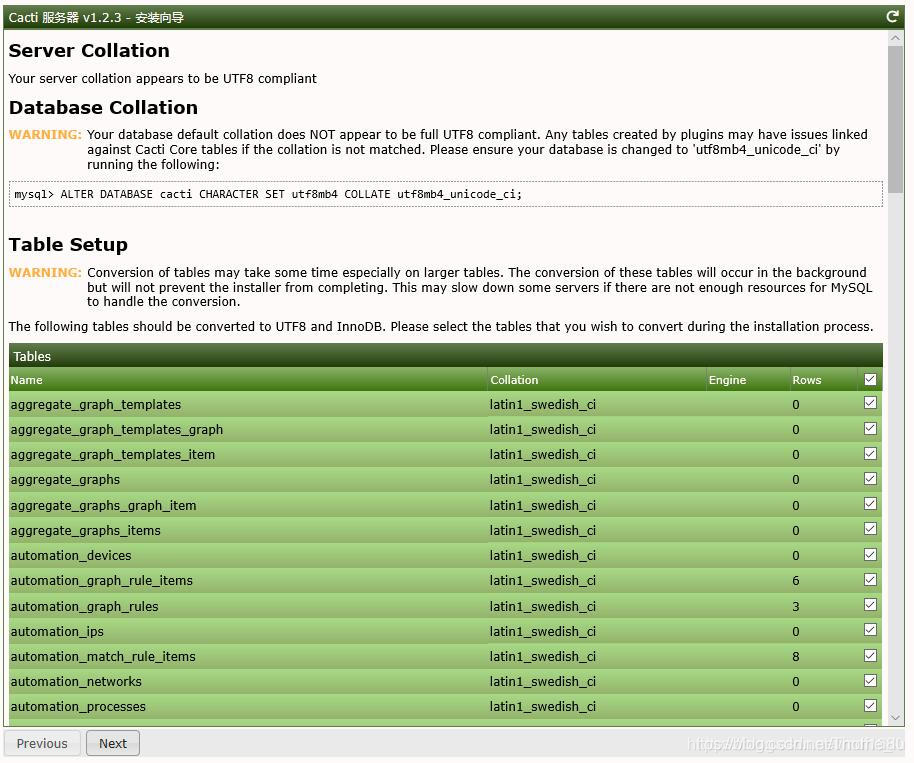Toggle checkbox for aggregate_graphs_items
Viewport: 914px width, 763px height.
(x=870, y=529)
